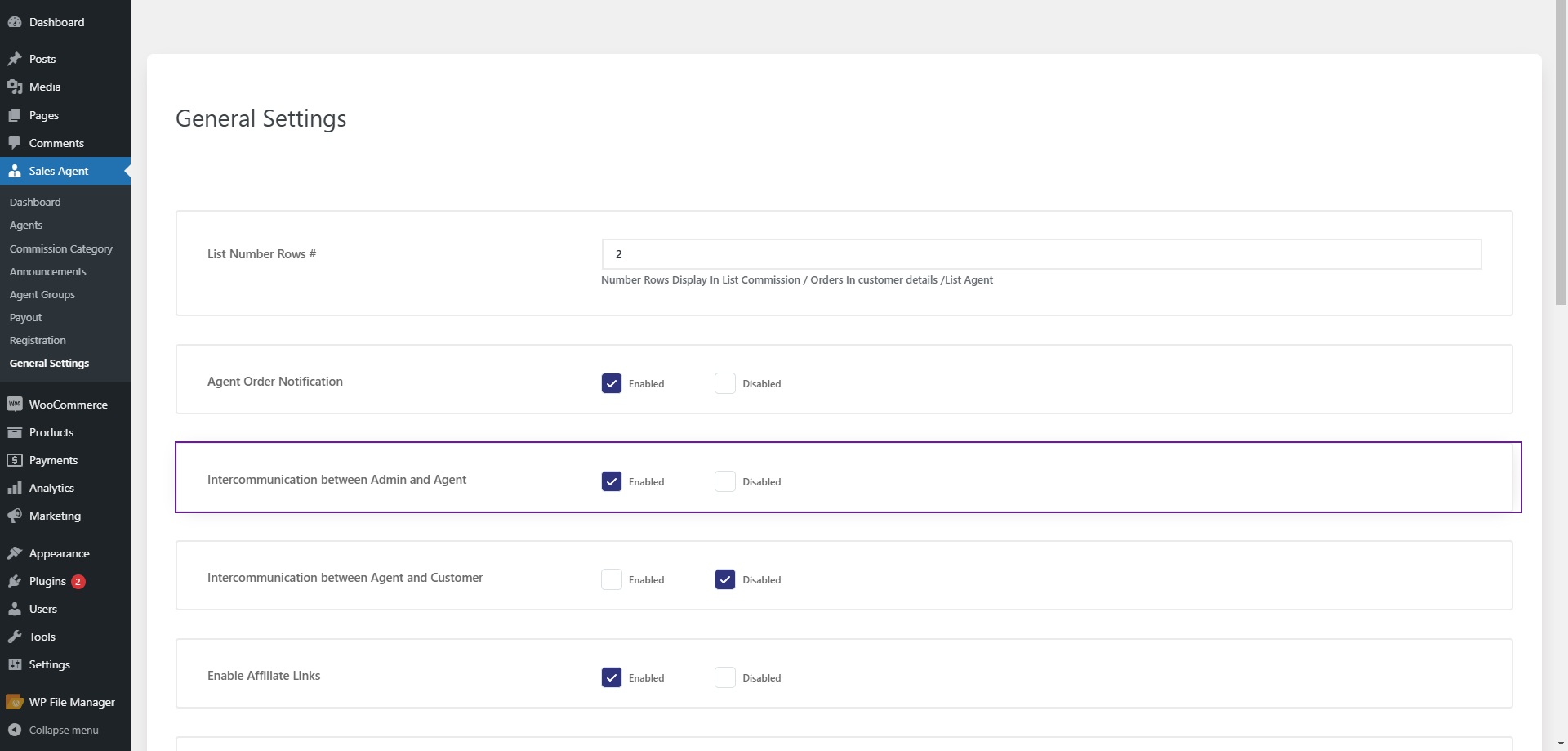The height and width of the screenshot is (751, 1568).
Task: Click the Settings sliders icon
Action: [15, 664]
